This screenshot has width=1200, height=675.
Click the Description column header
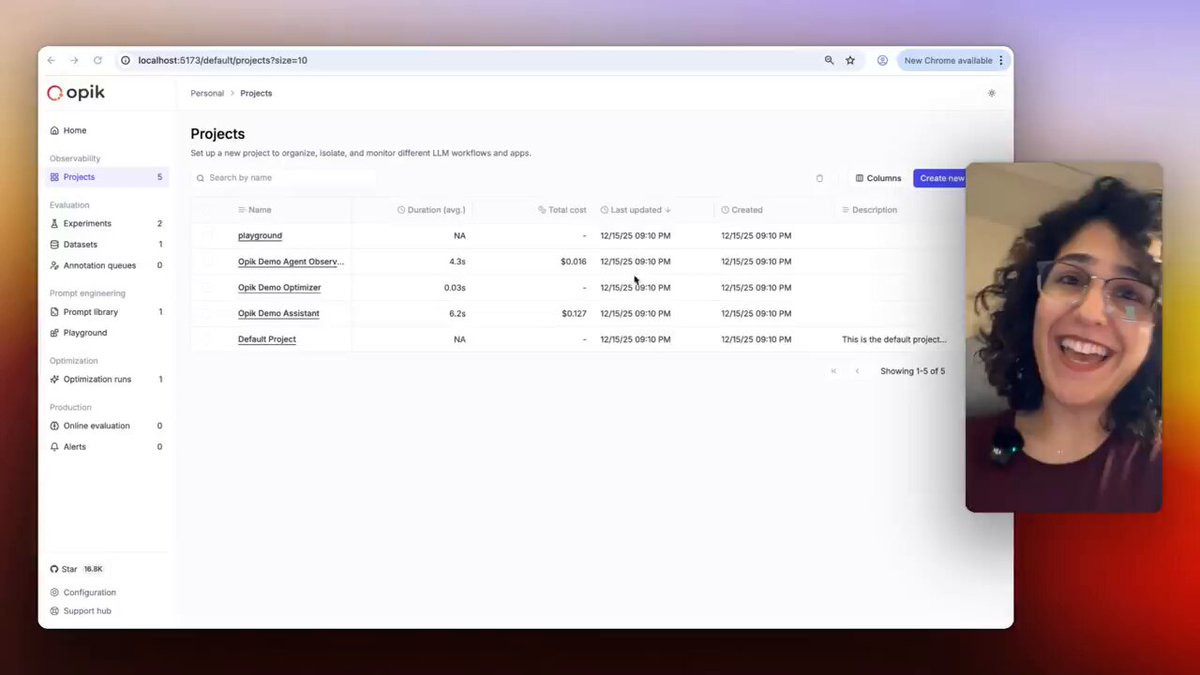[x=869, y=210]
